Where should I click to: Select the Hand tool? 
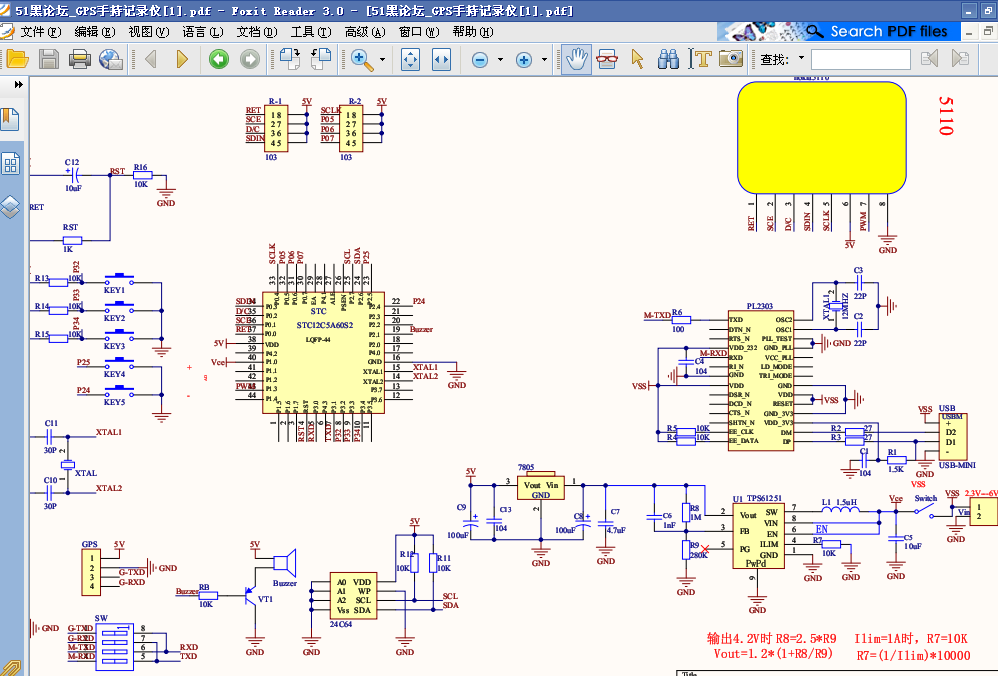click(576, 59)
